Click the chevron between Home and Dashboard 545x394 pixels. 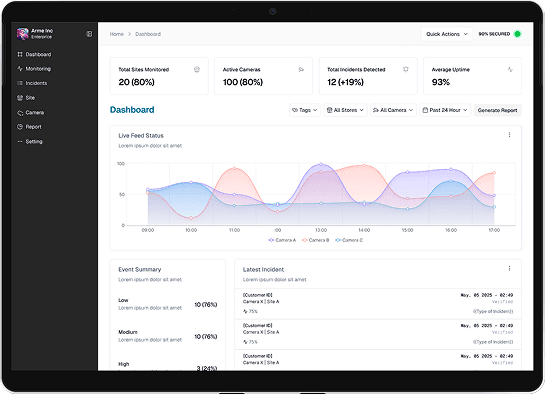[x=129, y=34]
